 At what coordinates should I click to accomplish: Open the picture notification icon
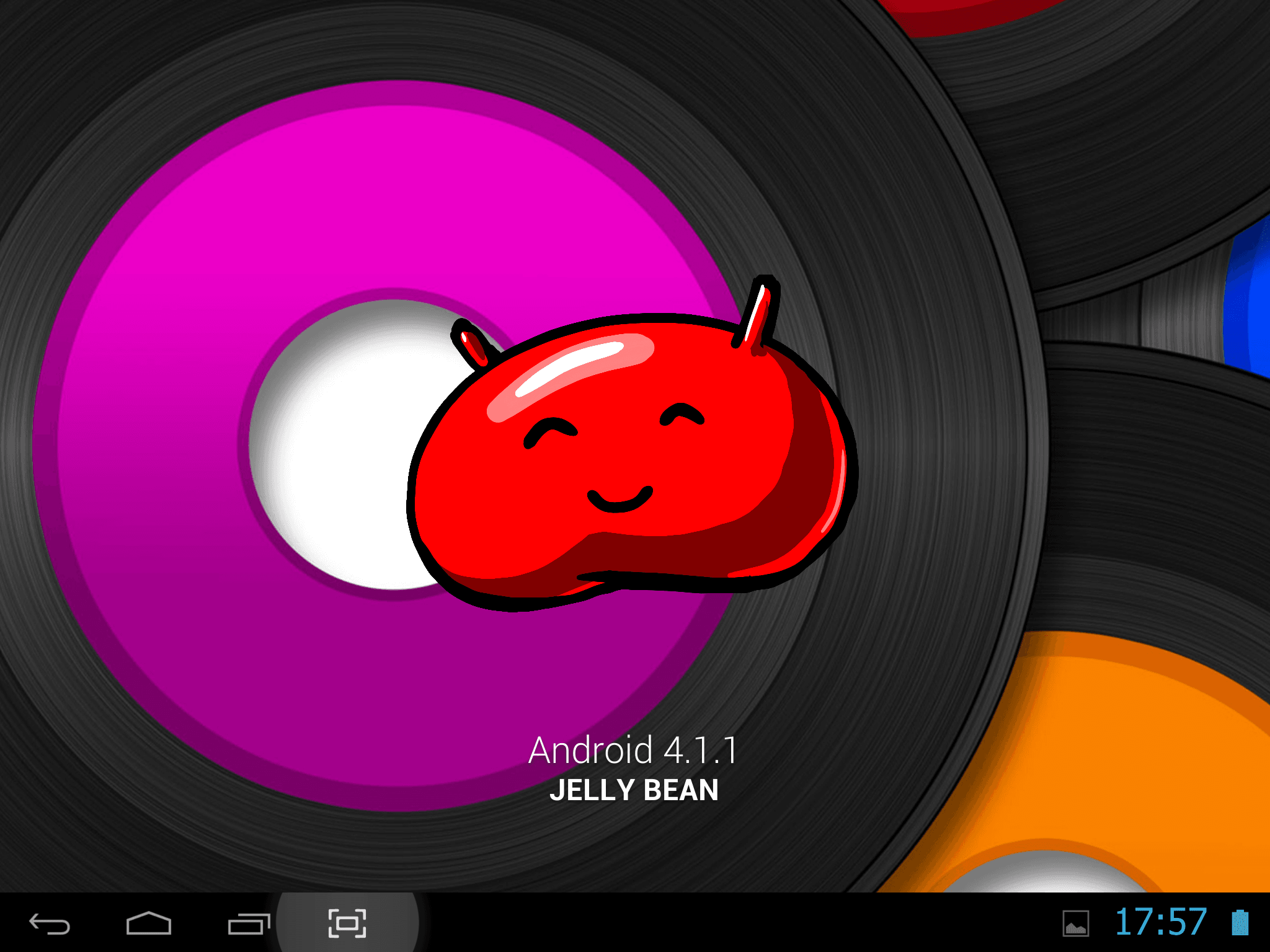(1076, 923)
